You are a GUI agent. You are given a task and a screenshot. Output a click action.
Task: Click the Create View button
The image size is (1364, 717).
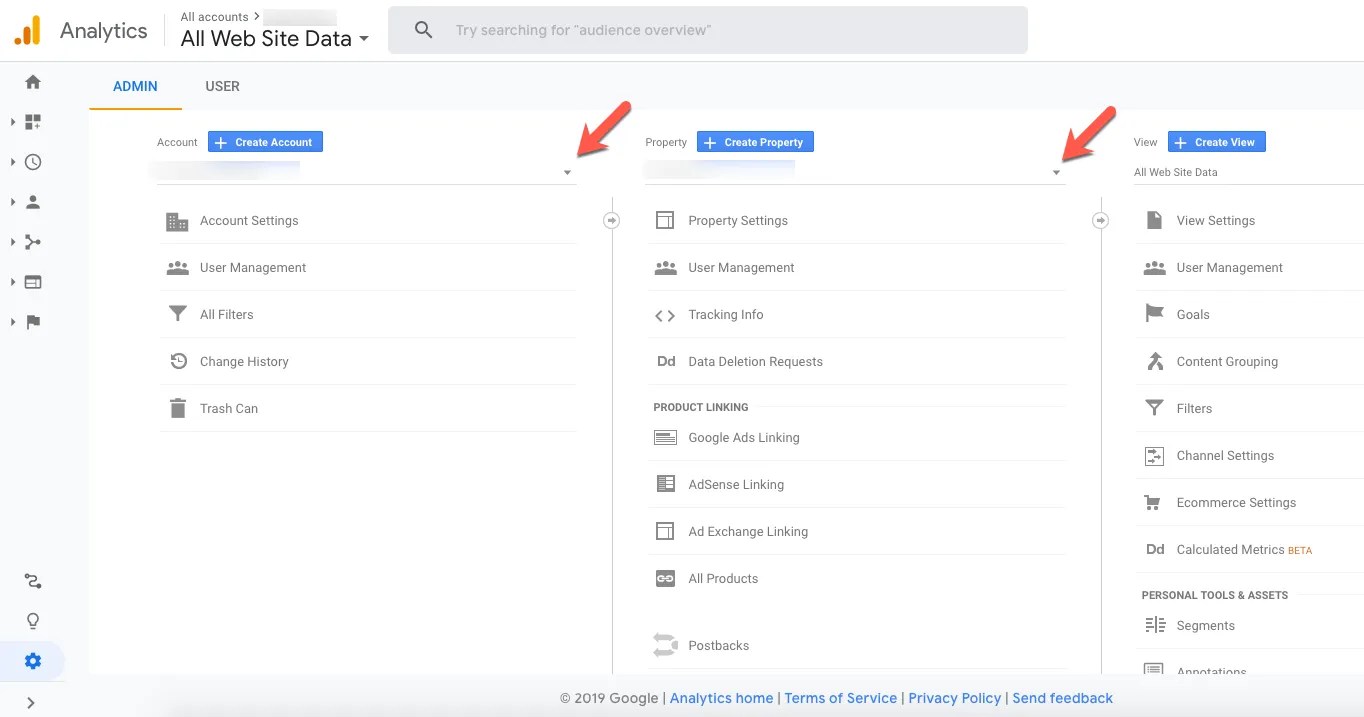click(1216, 141)
